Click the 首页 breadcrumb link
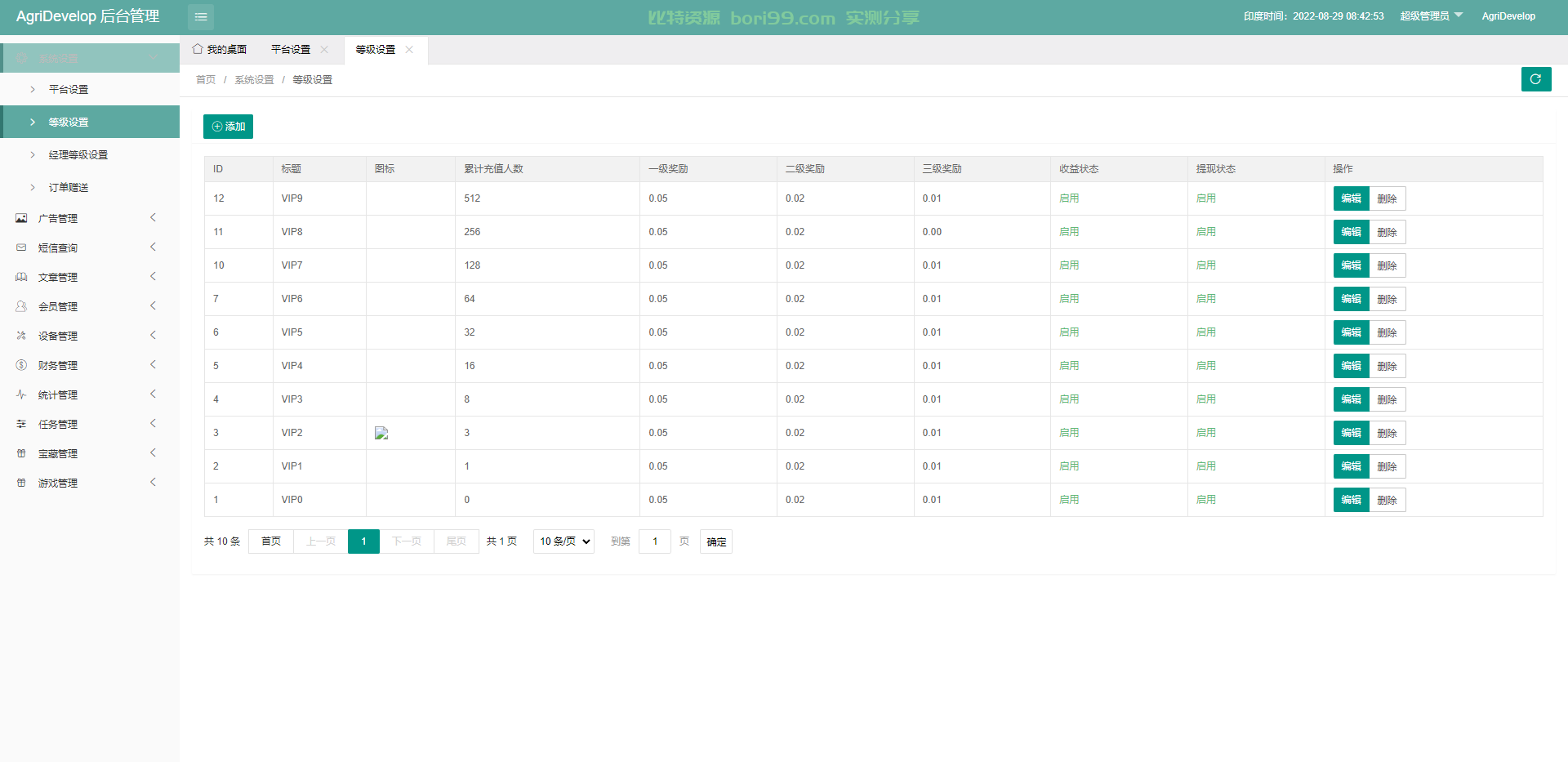The height and width of the screenshot is (762, 1568). pos(206,80)
